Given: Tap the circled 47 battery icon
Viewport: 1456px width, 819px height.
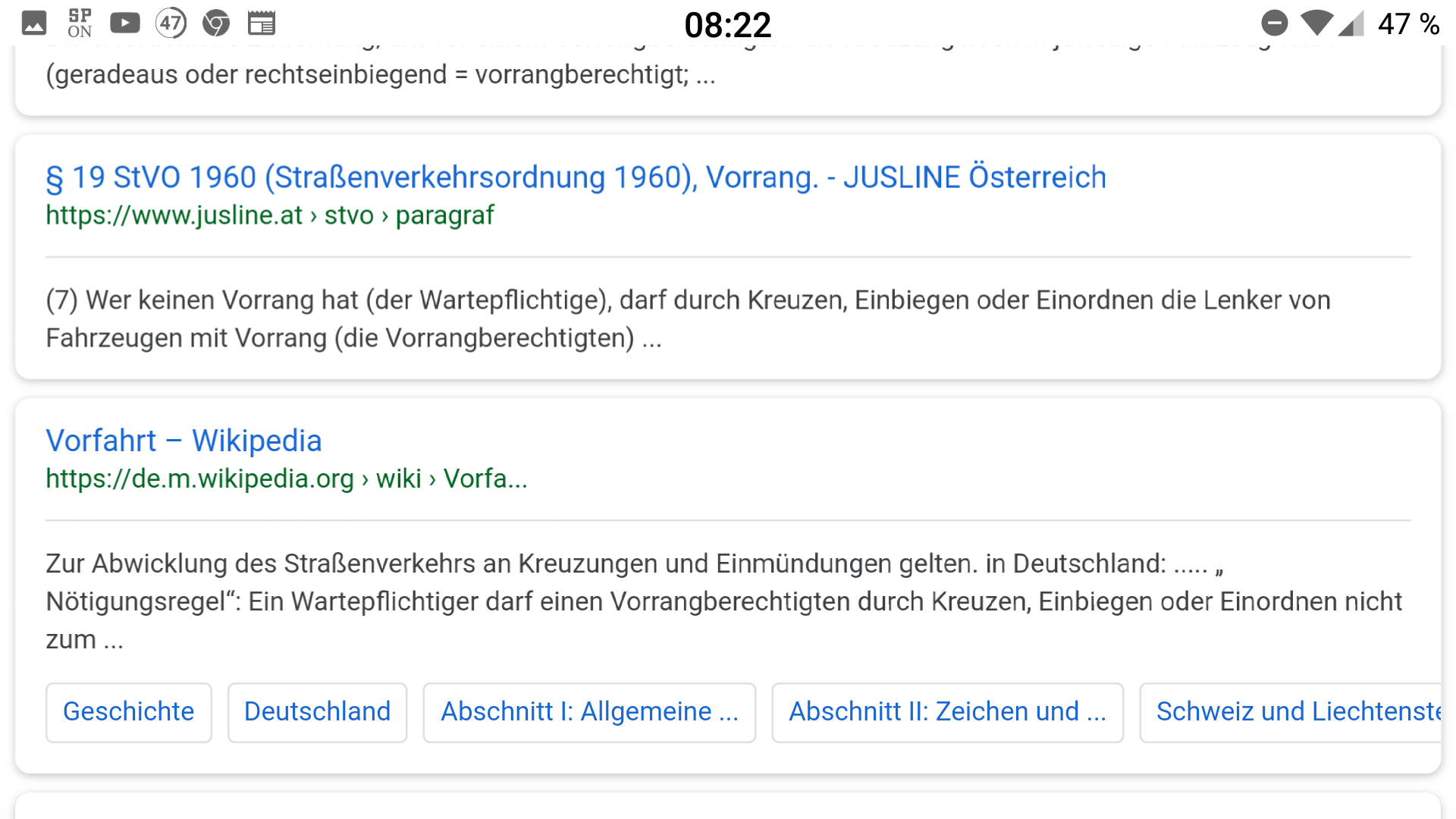Looking at the screenshot, I should coord(171,24).
